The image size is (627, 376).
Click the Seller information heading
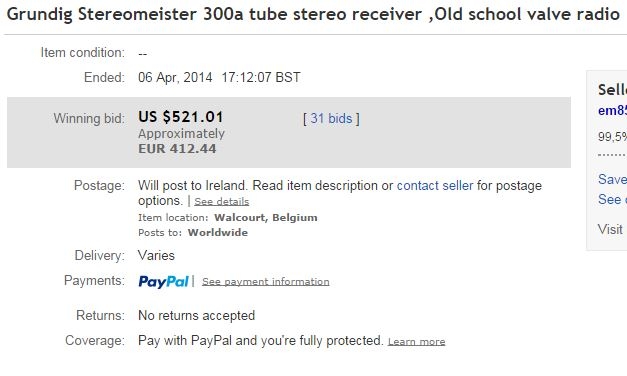click(x=612, y=90)
